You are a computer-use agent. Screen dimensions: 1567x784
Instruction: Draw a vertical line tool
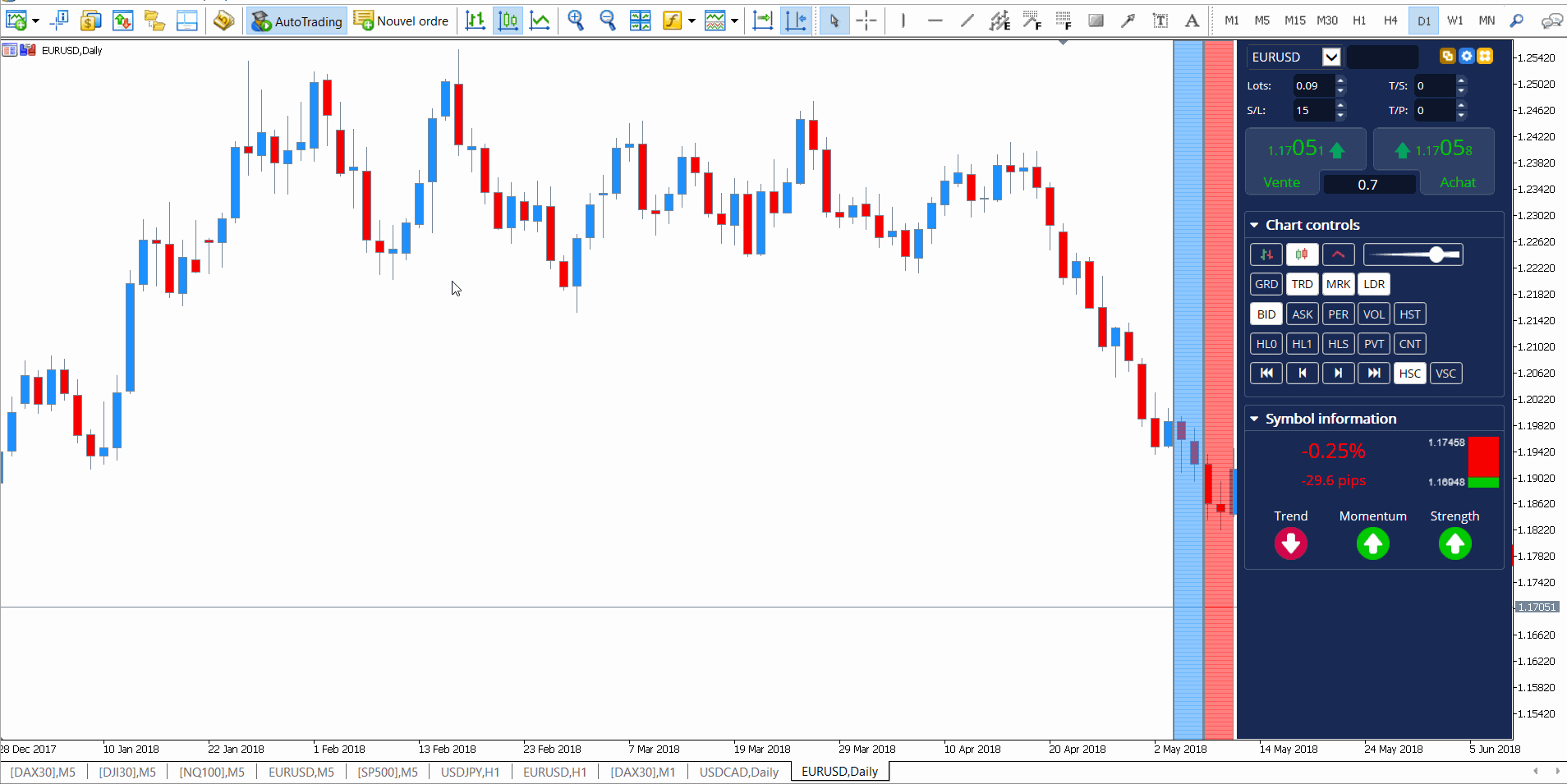(903, 21)
